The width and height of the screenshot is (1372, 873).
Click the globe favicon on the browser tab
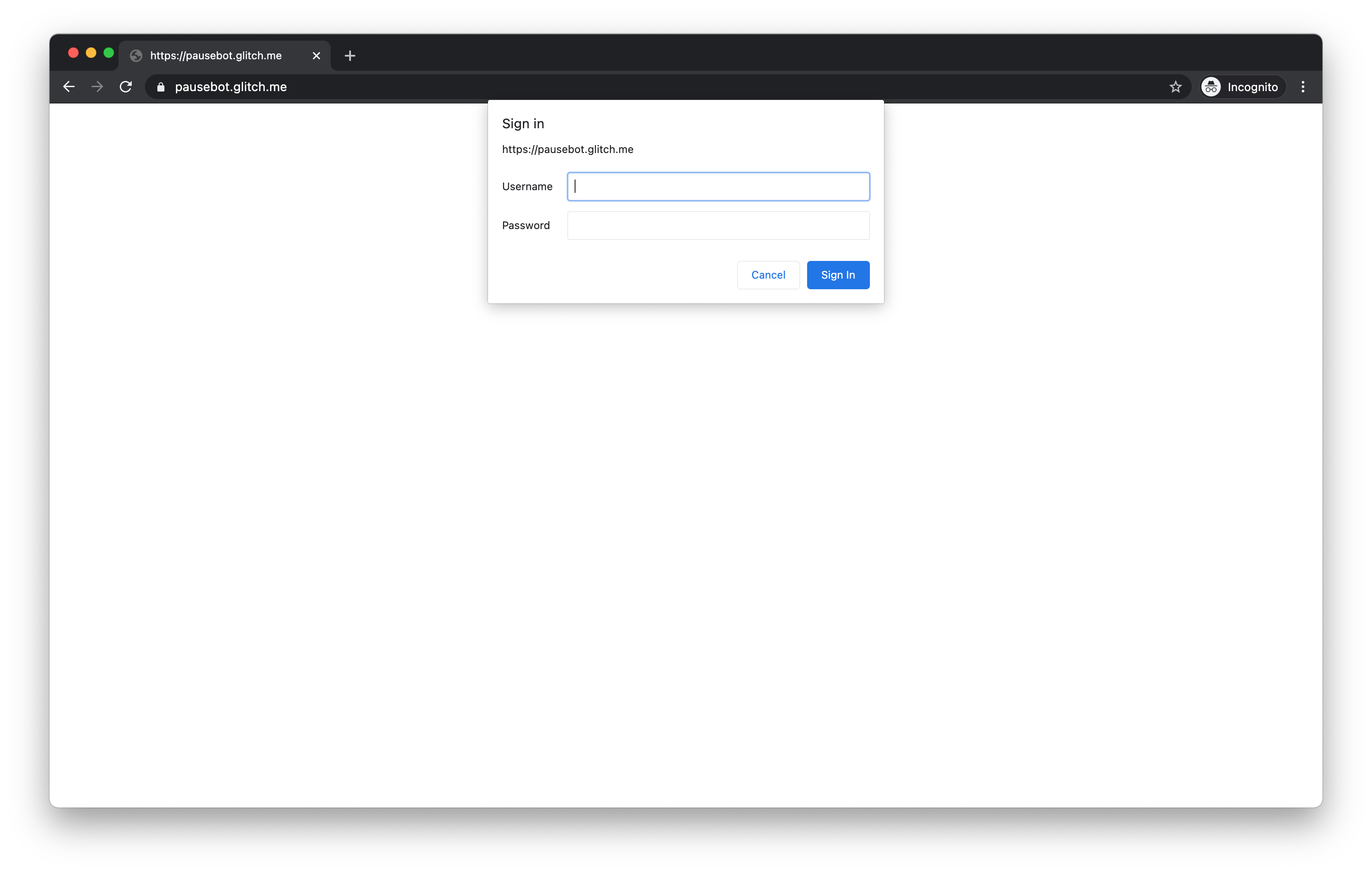tap(136, 55)
